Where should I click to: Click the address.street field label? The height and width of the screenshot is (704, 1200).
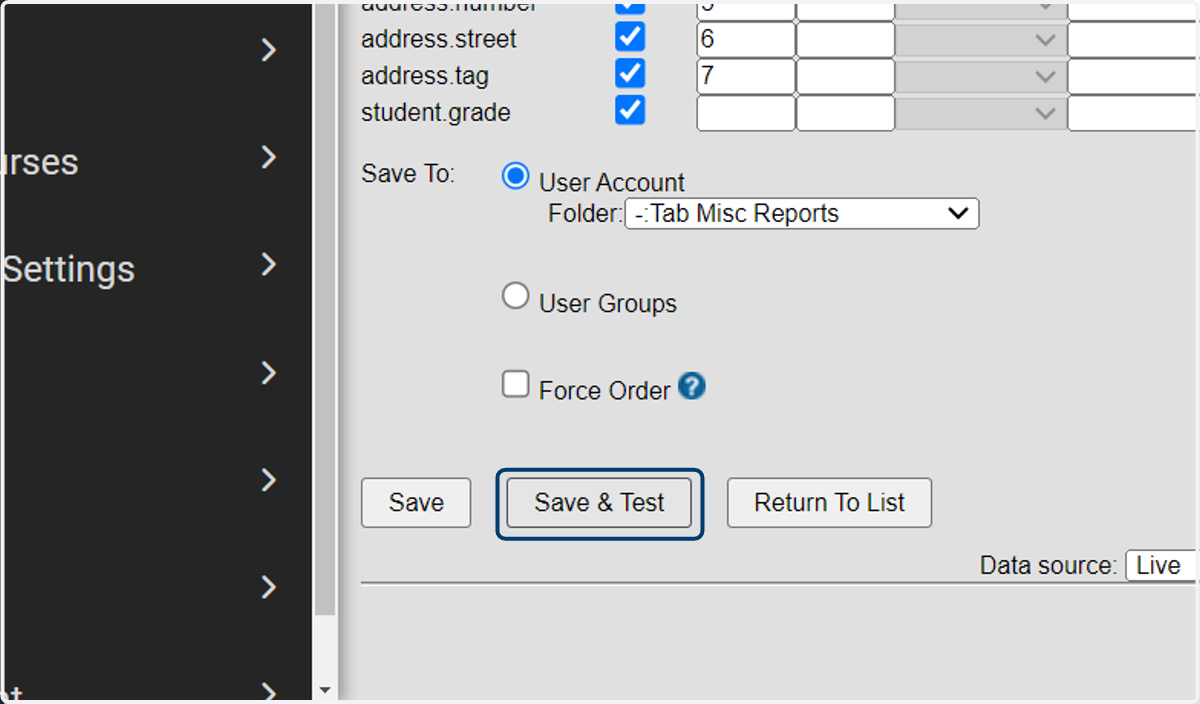[439, 39]
